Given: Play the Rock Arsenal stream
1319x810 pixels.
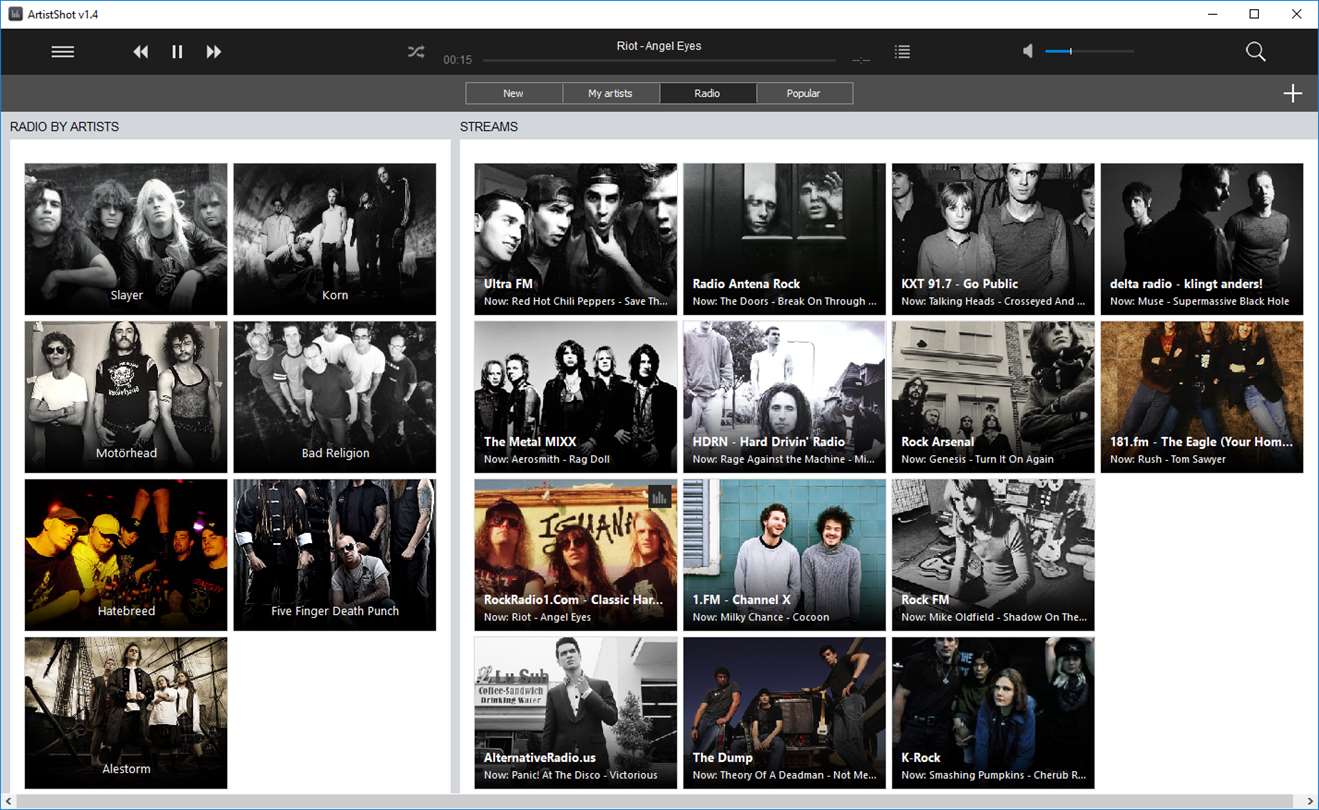Looking at the screenshot, I should point(993,397).
